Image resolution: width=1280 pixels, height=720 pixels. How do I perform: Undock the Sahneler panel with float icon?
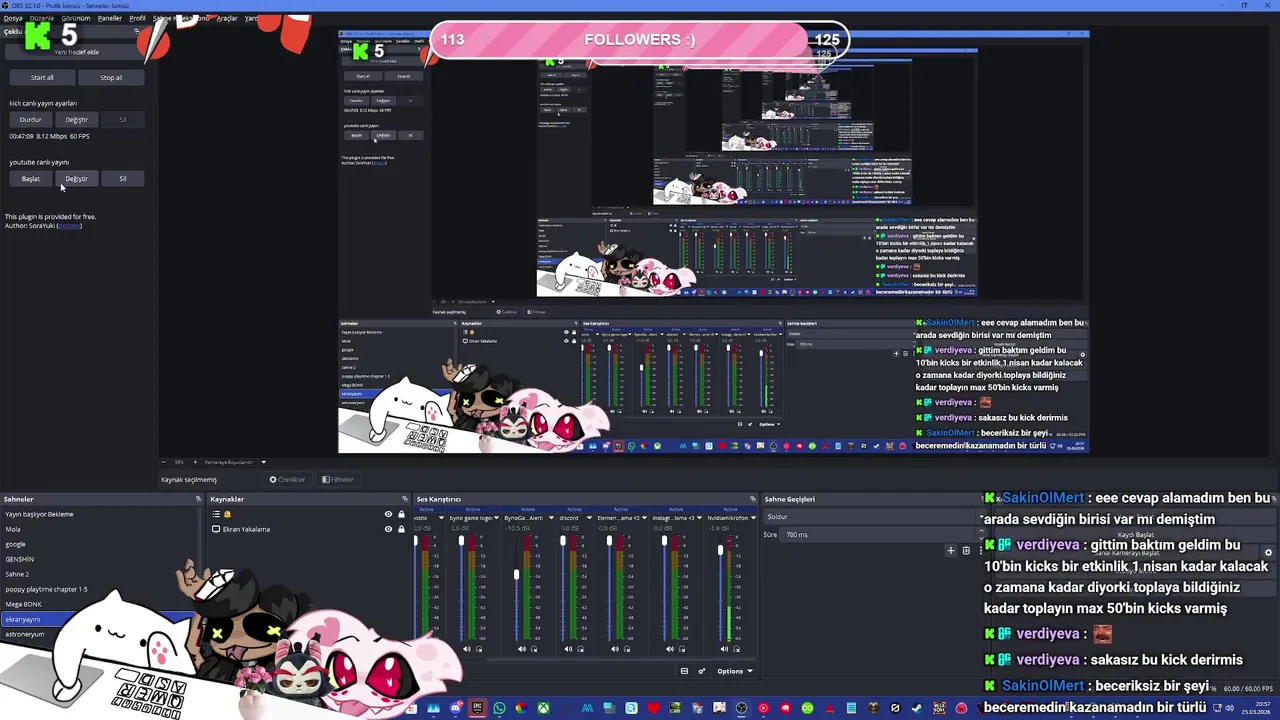pos(198,499)
